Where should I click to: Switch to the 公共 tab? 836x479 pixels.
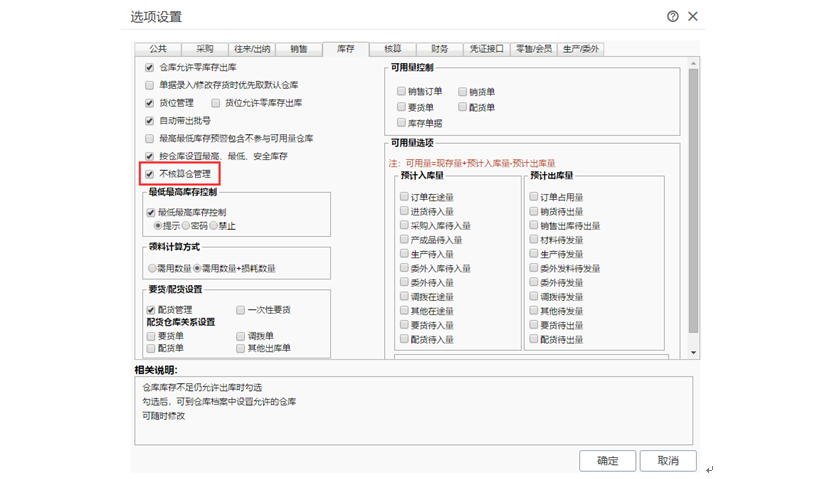click(x=158, y=49)
